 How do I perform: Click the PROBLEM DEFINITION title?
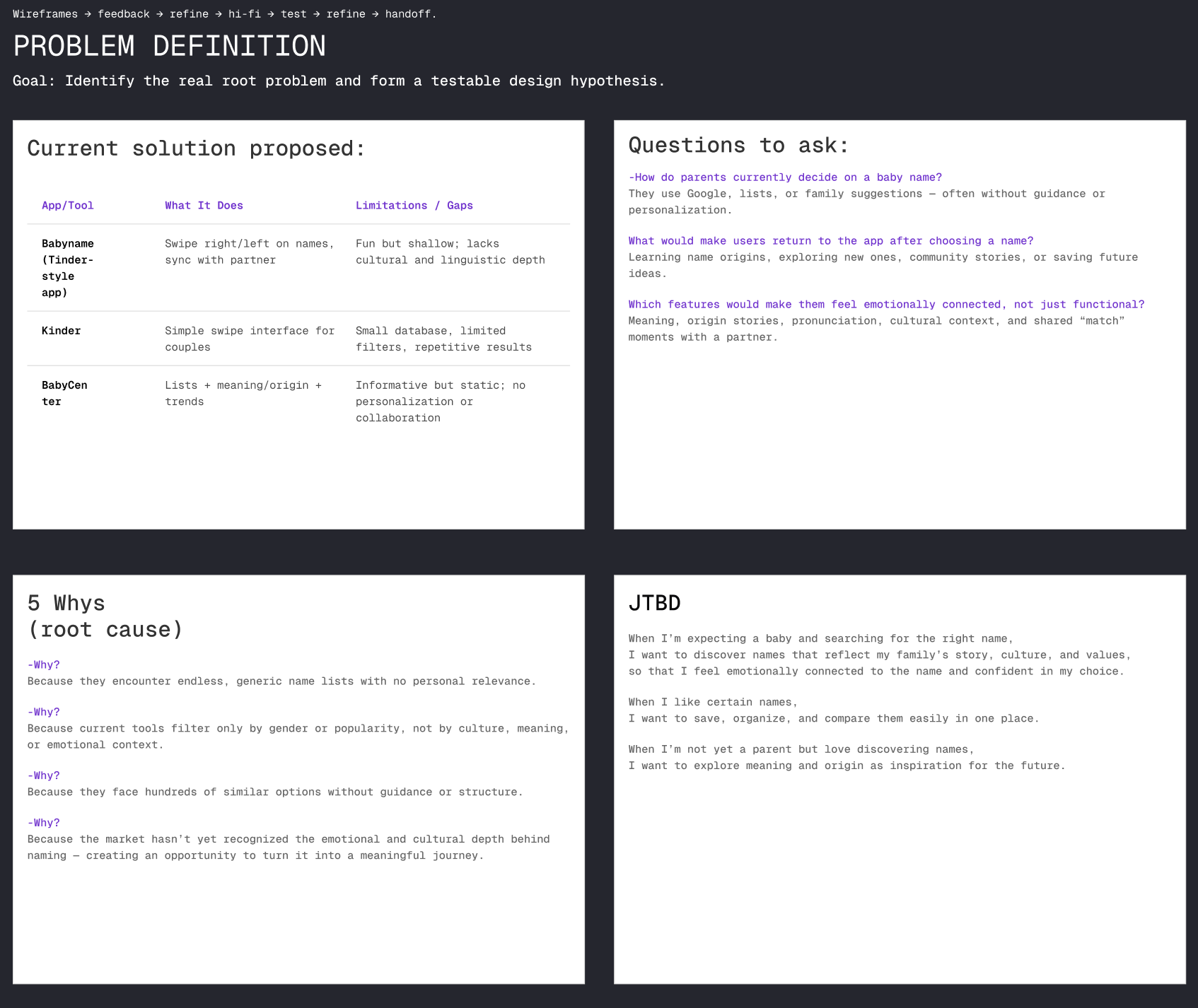pos(169,47)
